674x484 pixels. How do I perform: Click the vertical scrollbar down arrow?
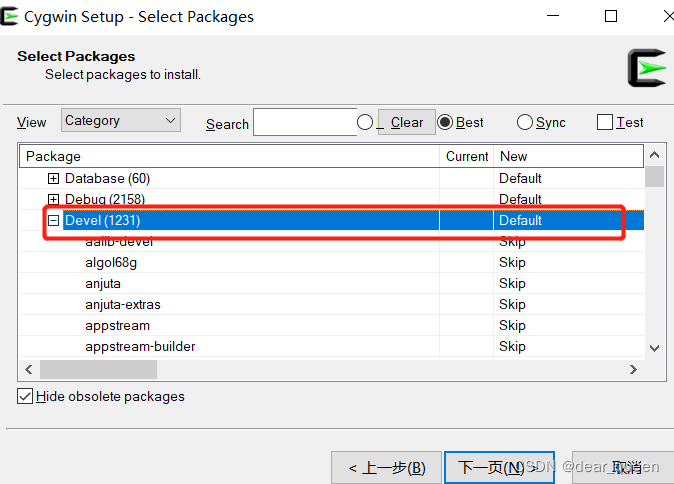point(654,347)
